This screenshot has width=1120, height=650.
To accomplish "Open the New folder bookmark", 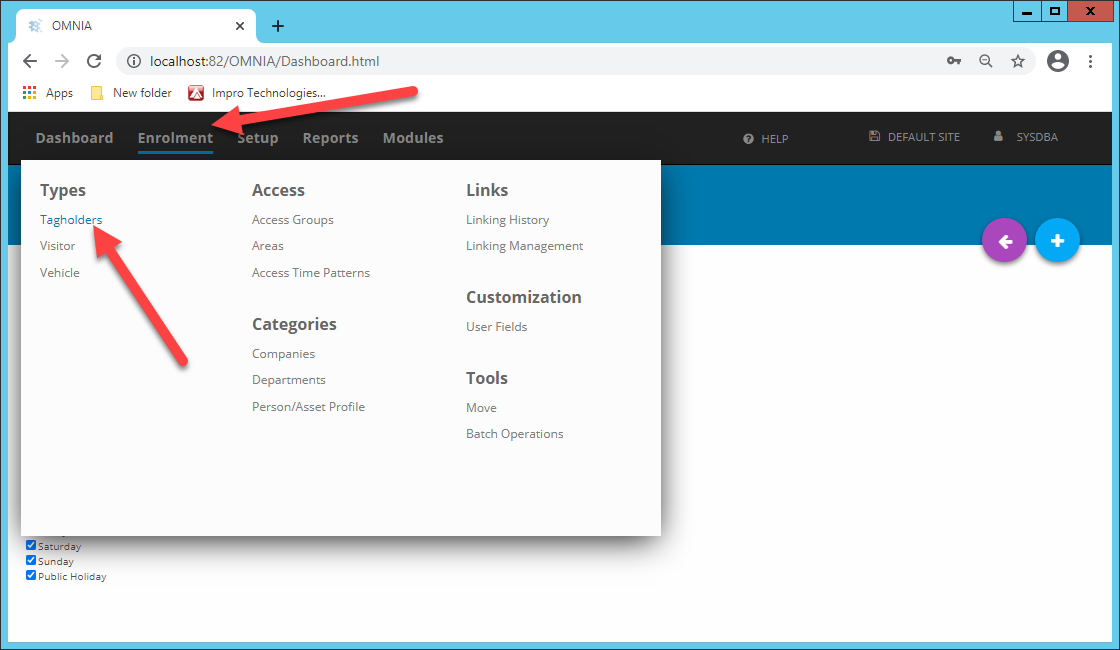I will (131, 93).
